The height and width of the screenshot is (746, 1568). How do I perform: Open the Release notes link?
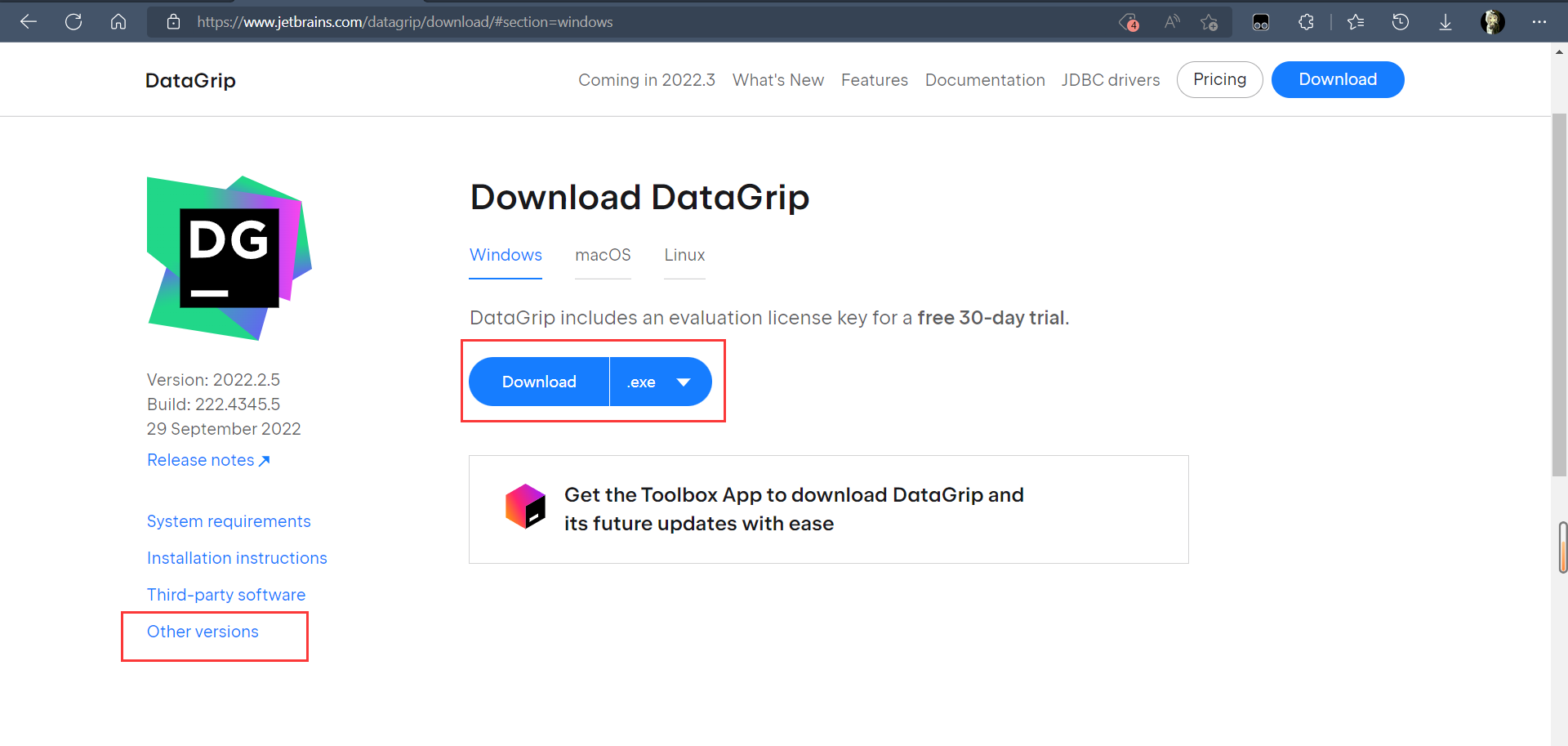[x=208, y=460]
